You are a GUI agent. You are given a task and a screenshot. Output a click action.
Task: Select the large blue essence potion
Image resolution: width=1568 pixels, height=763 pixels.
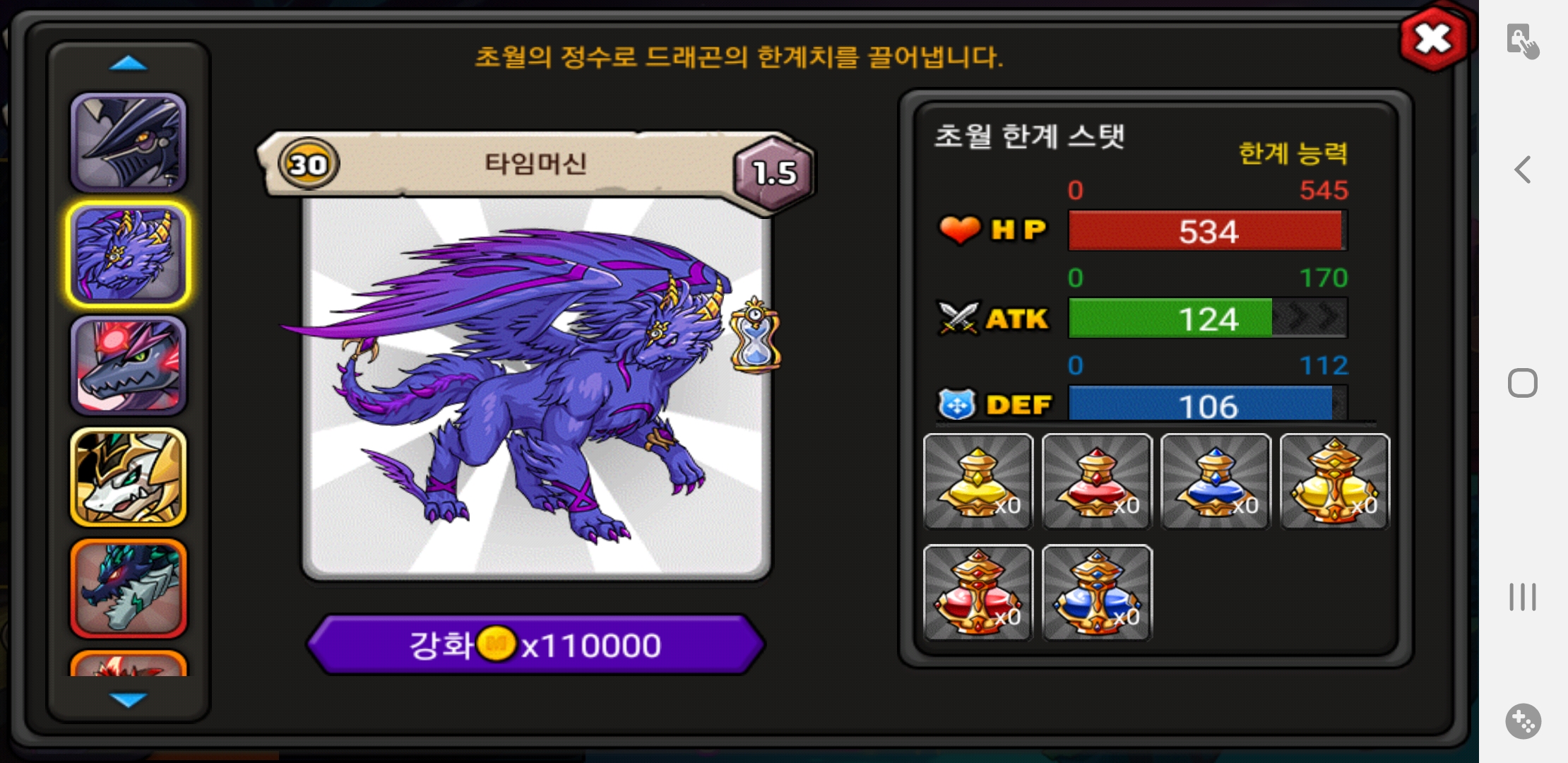1097,593
